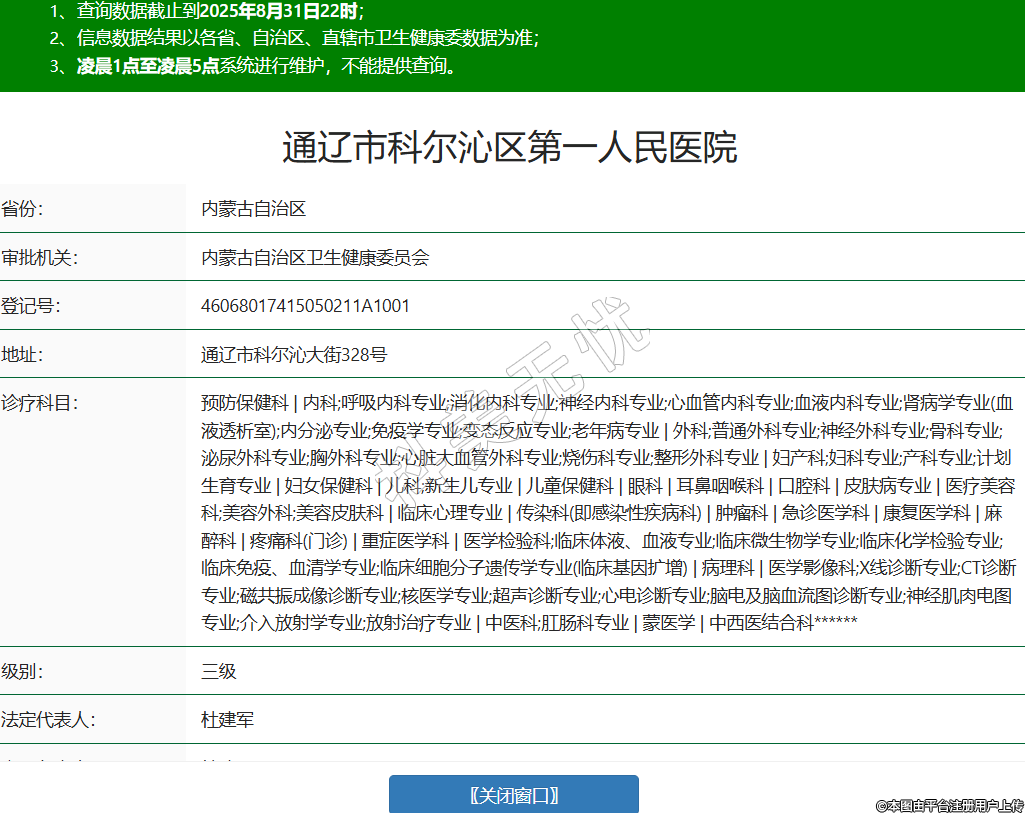Viewport: 1025px width, 813px height.
Task: Select the 诊疗科目 row label
Action: click(x=40, y=403)
